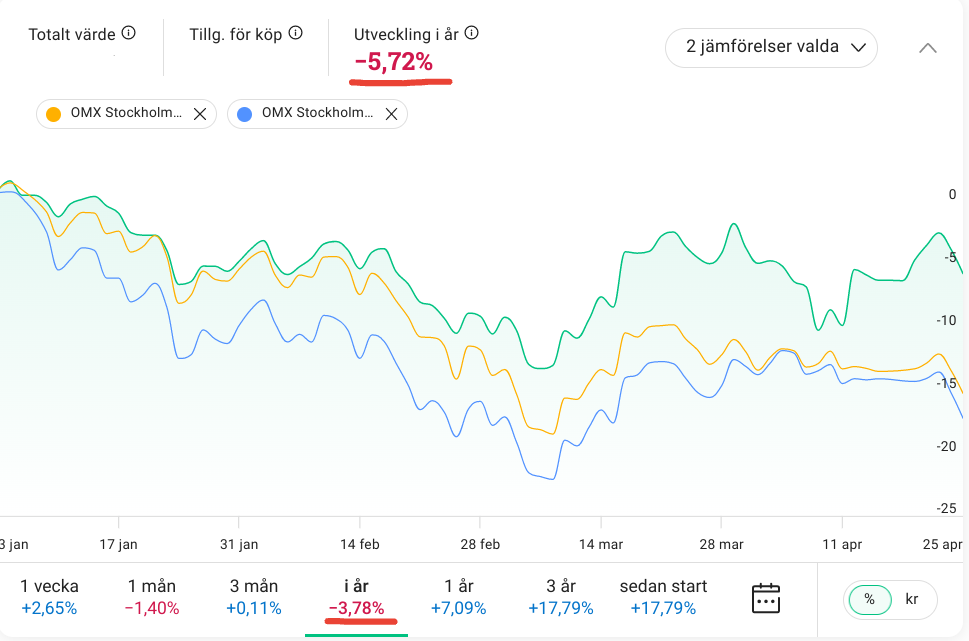
Task: Click info icon next to Utveckling i år
Action: [472, 33]
